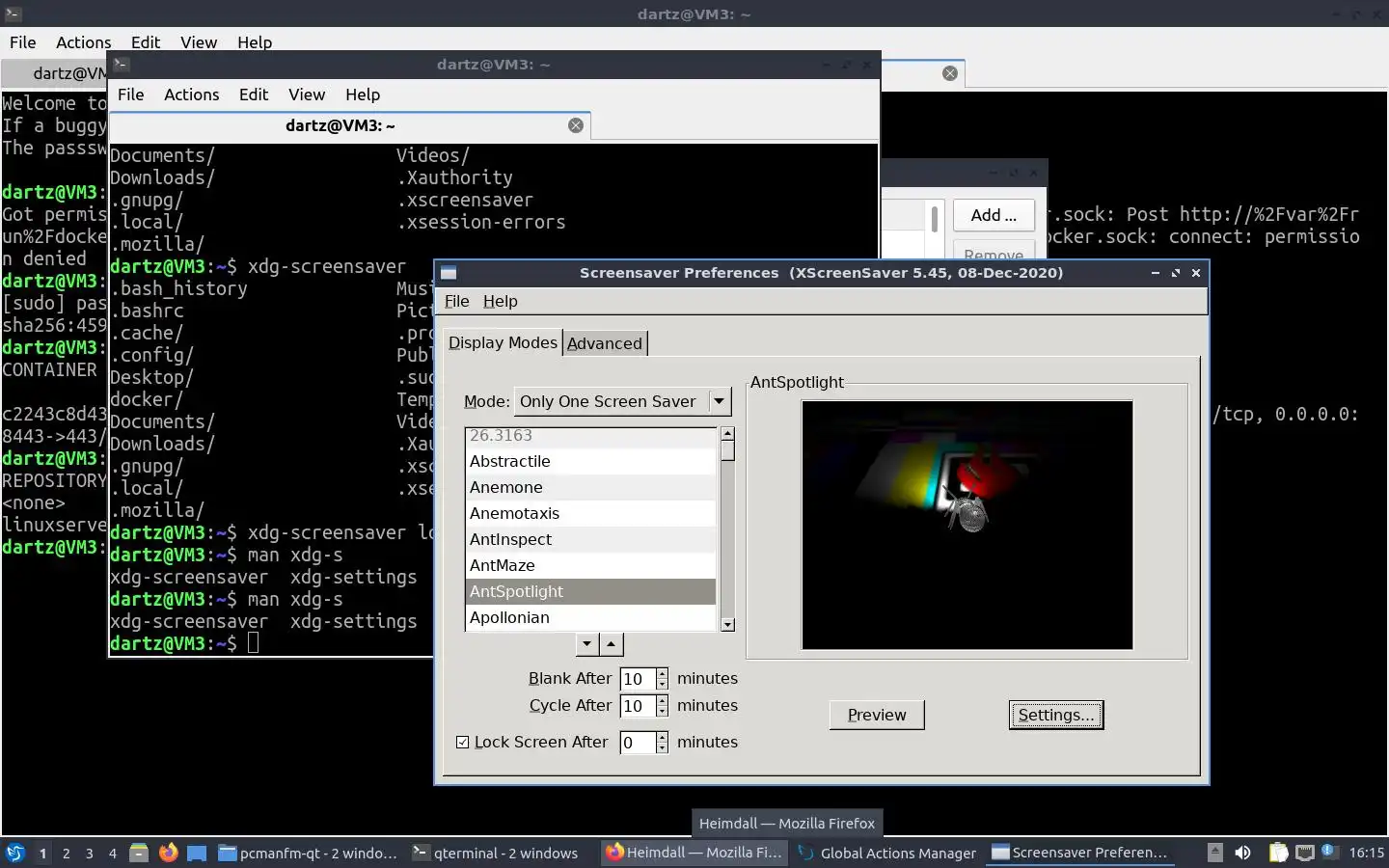The image size is (1389, 868).
Task: Click the screensaver list scrollbar thumb
Action: click(x=728, y=450)
